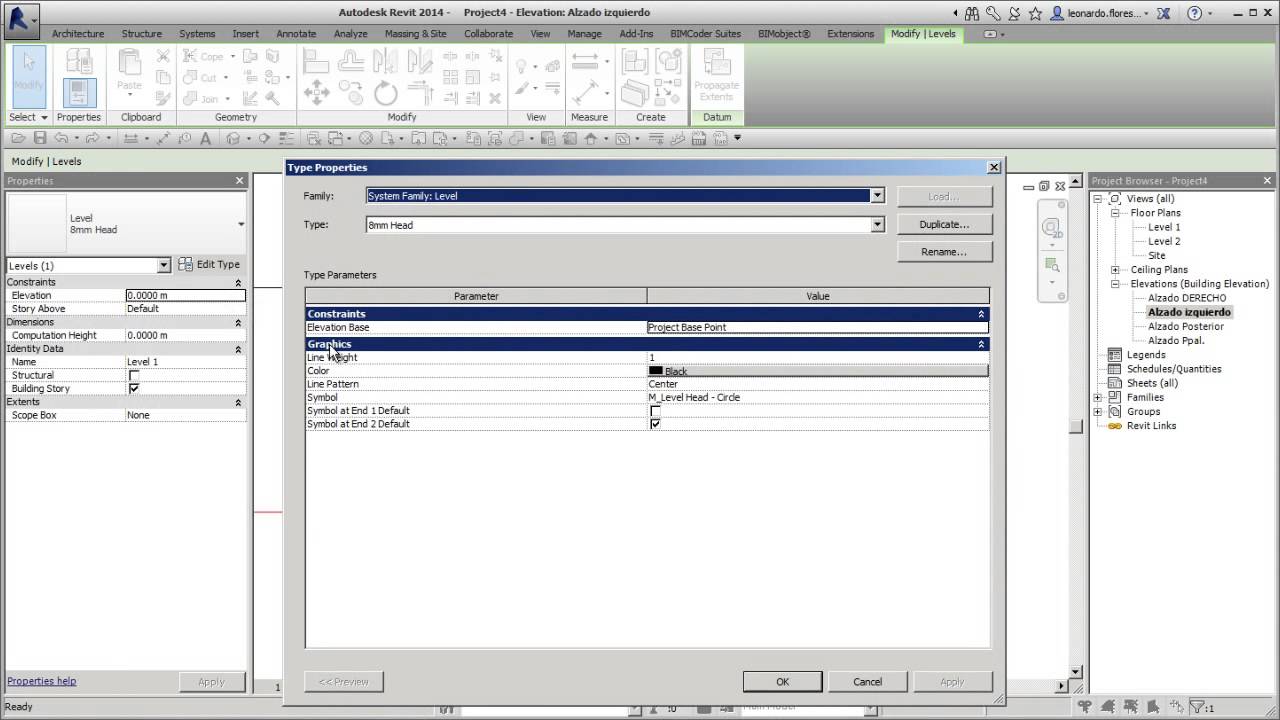The height and width of the screenshot is (720, 1280).
Task: Click the Communication Center satellite icon
Action: click(x=1014, y=13)
